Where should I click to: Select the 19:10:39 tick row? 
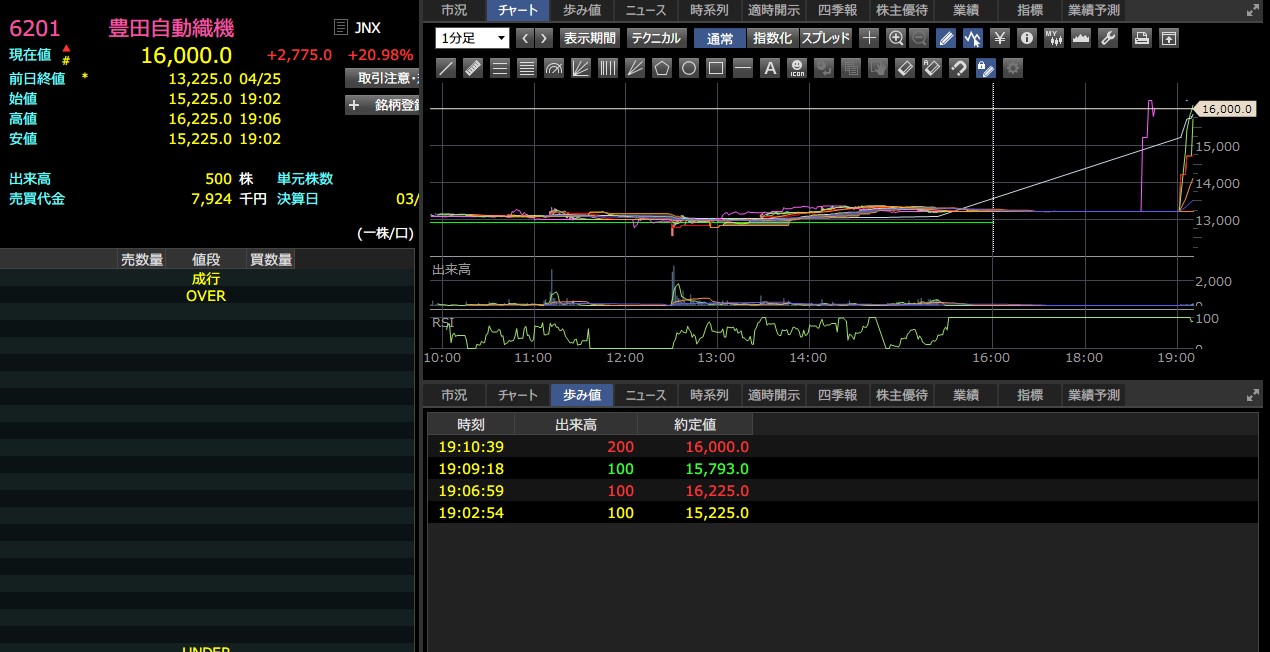[842, 447]
